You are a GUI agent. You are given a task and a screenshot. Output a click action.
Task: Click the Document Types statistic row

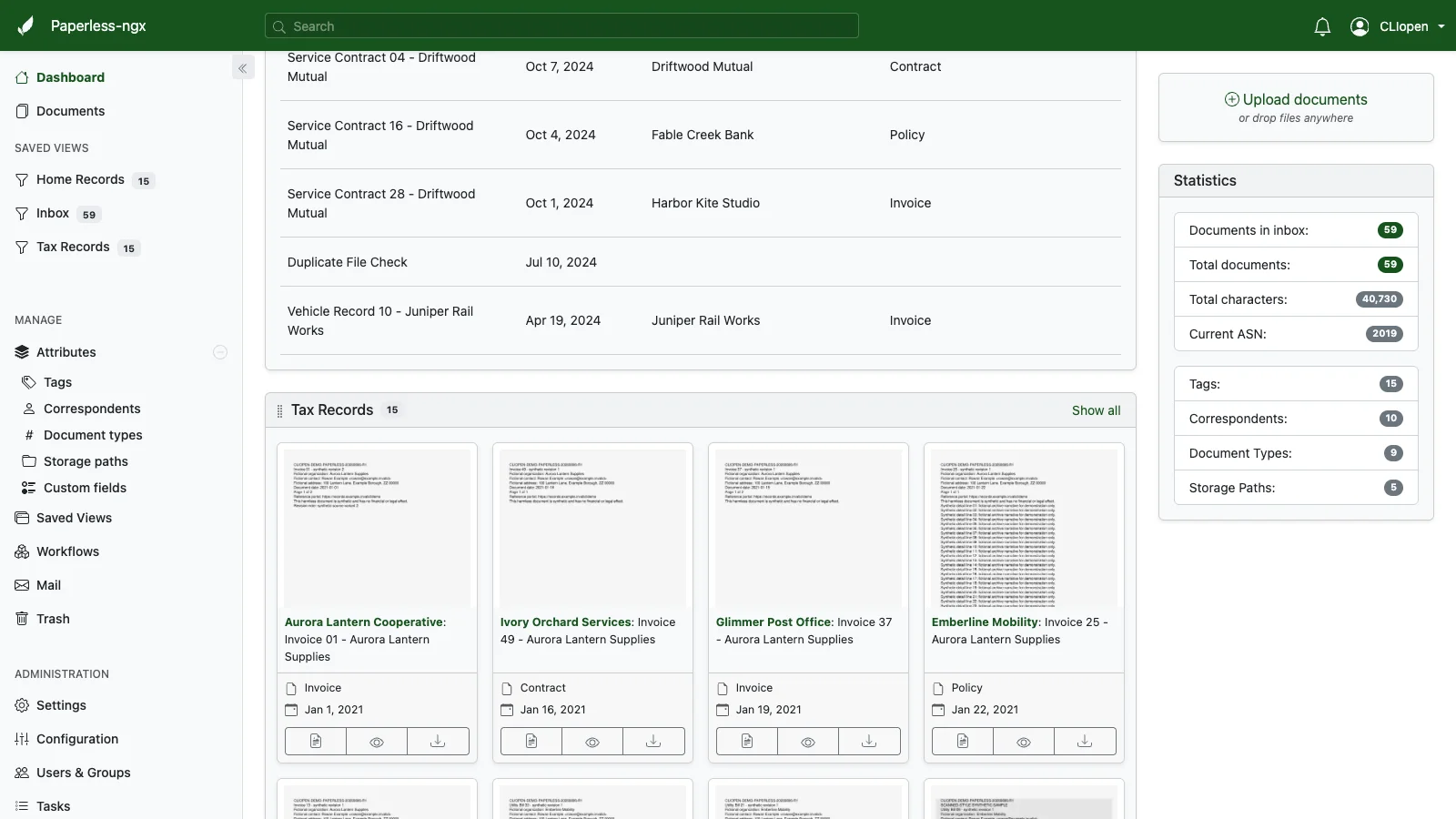click(x=1296, y=453)
